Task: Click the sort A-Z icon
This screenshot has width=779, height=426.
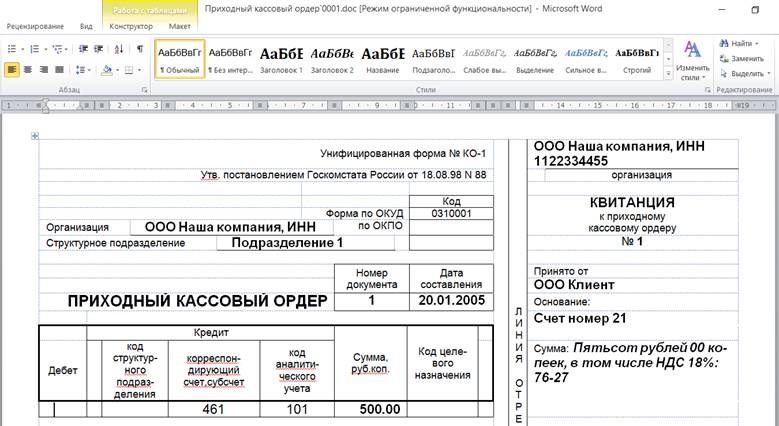Action: pos(119,49)
